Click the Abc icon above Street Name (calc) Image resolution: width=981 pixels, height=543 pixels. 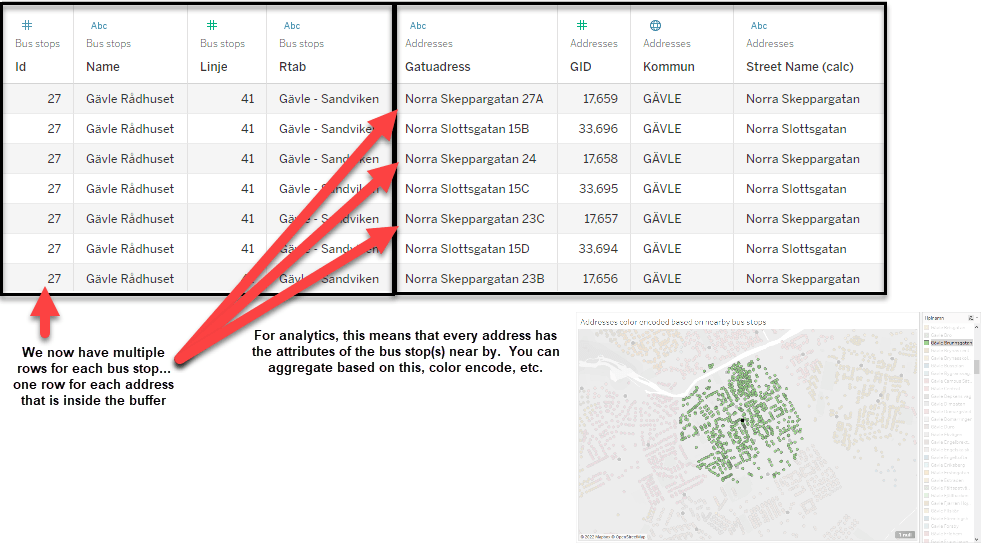pyautogui.click(x=759, y=26)
